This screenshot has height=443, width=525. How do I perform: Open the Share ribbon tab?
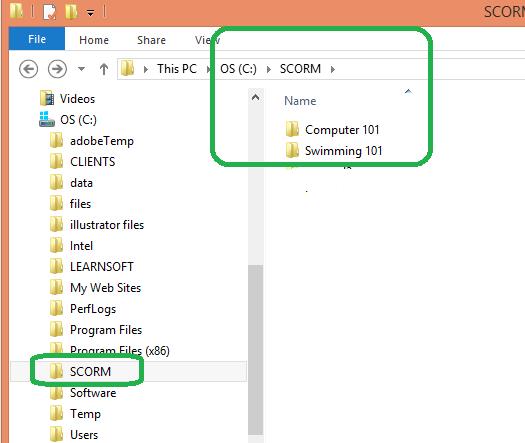[151, 40]
